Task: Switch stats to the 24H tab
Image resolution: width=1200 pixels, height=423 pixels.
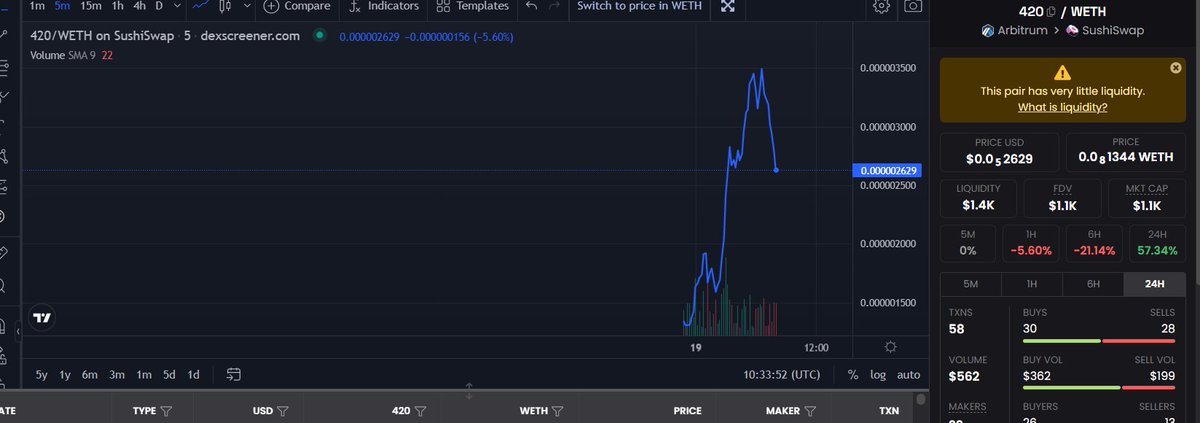Action: 1154,284
